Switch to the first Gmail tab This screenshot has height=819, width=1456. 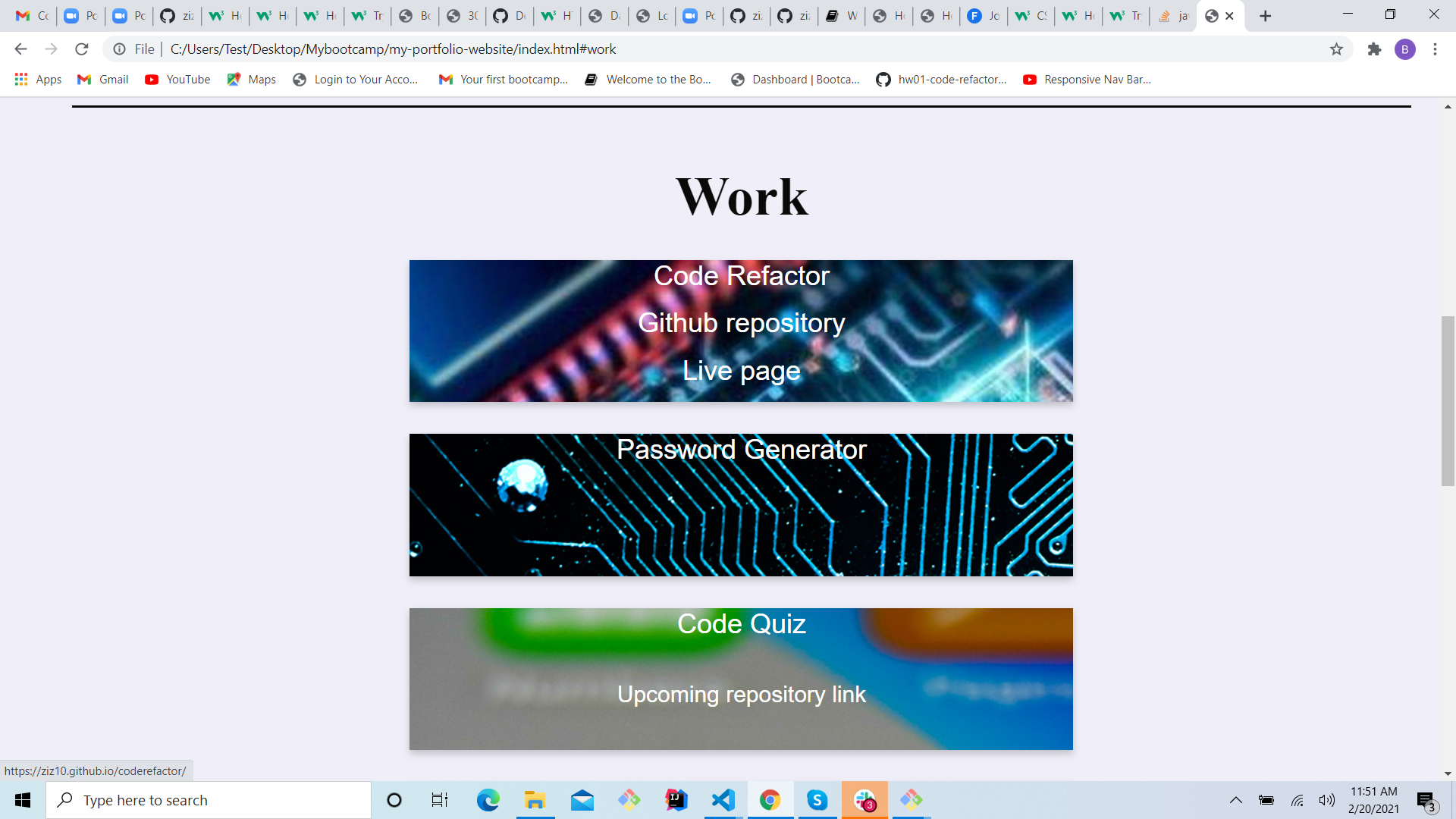tap(32, 16)
